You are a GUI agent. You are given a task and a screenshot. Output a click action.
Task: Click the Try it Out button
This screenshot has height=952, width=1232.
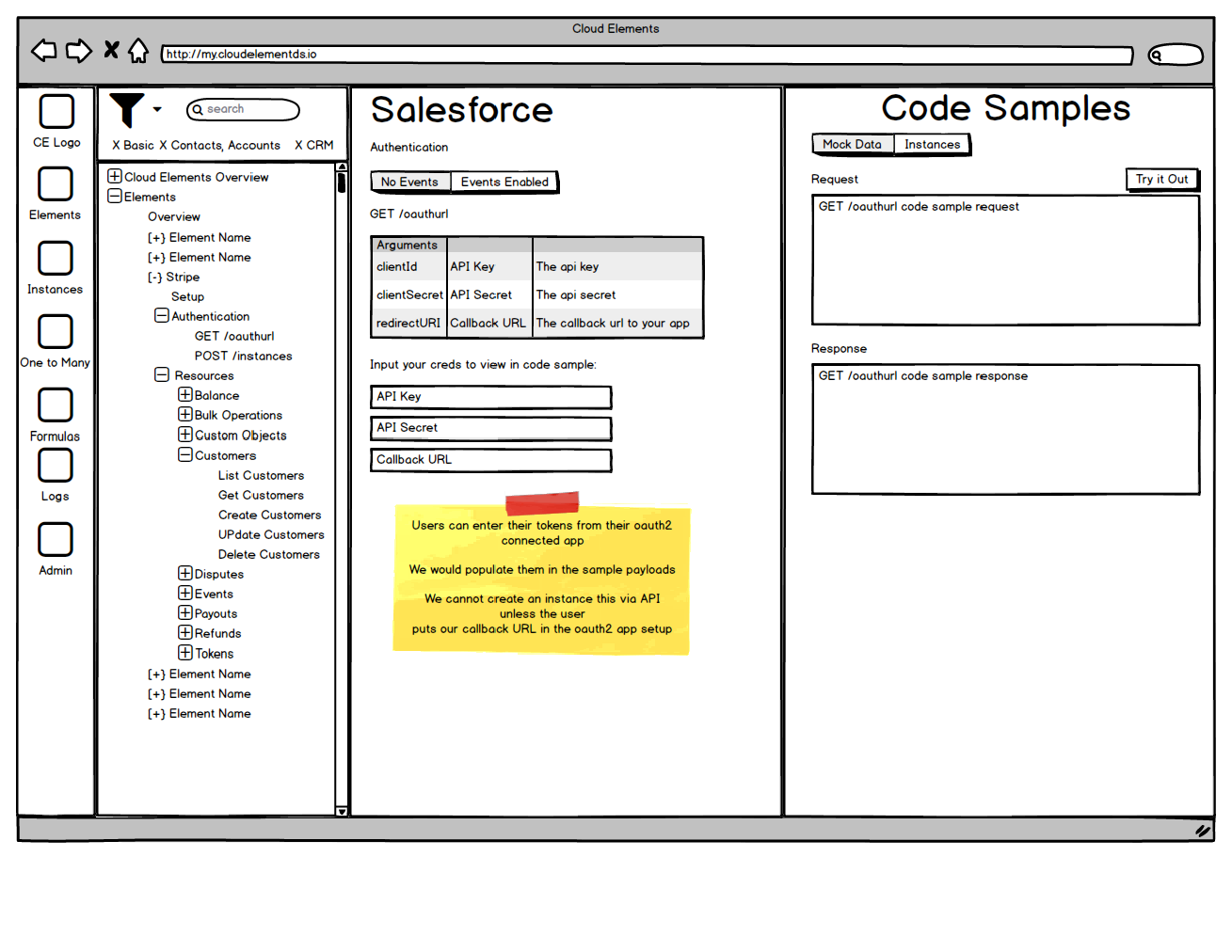click(1162, 180)
